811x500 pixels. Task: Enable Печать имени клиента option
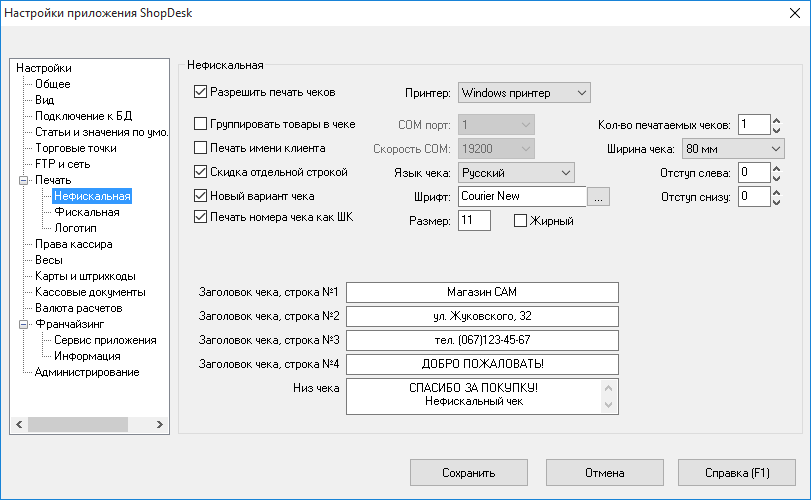200,148
